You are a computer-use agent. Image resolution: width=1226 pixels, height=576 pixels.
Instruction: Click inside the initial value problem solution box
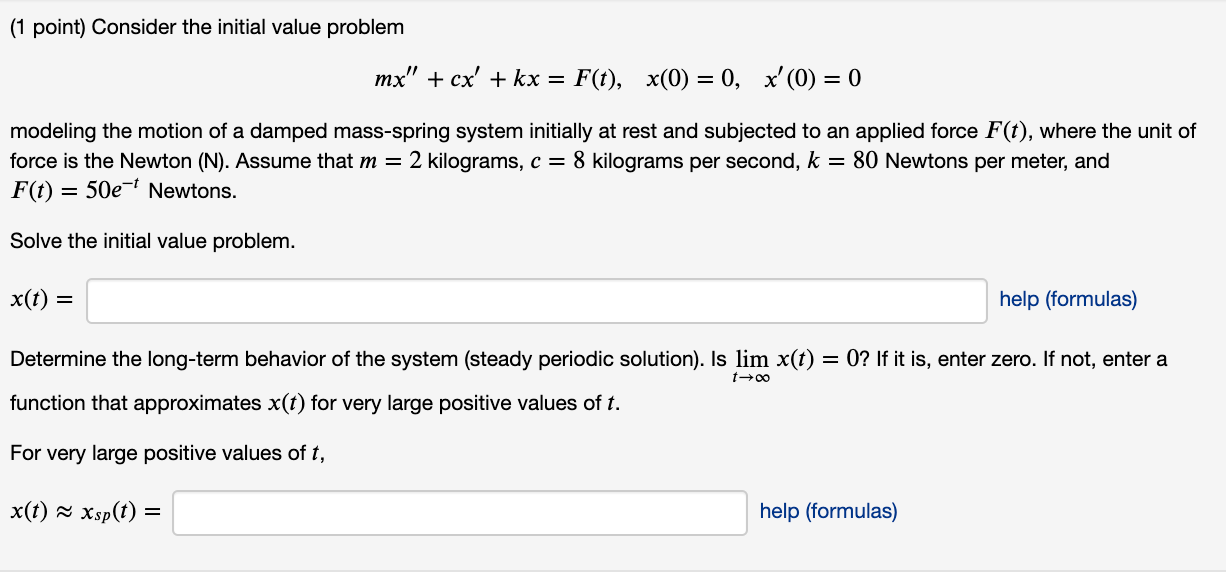point(536,299)
